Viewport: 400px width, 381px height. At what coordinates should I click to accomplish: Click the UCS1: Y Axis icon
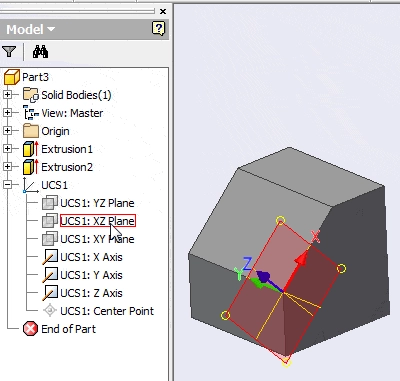50,275
